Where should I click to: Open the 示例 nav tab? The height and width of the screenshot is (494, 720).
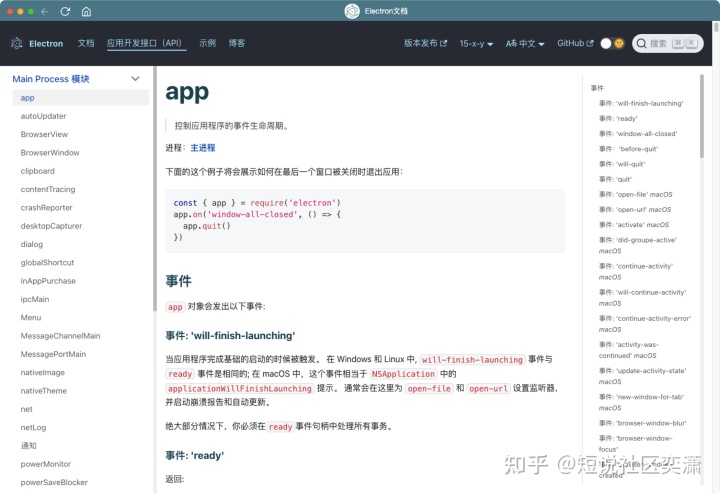click(x=208, y=43)
